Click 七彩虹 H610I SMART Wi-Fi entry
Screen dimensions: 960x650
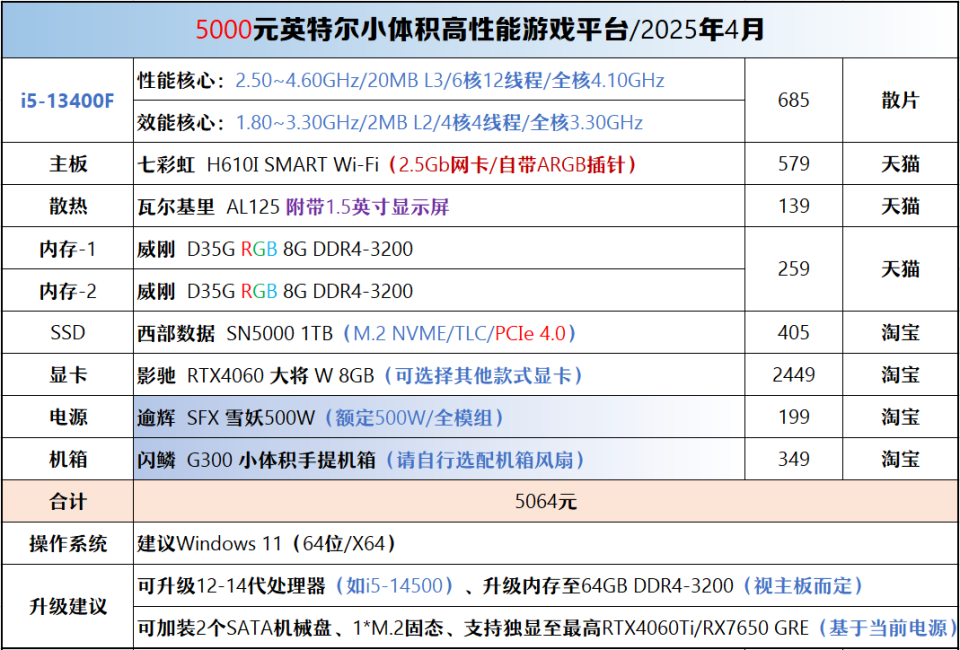click(x=387, y=164)
